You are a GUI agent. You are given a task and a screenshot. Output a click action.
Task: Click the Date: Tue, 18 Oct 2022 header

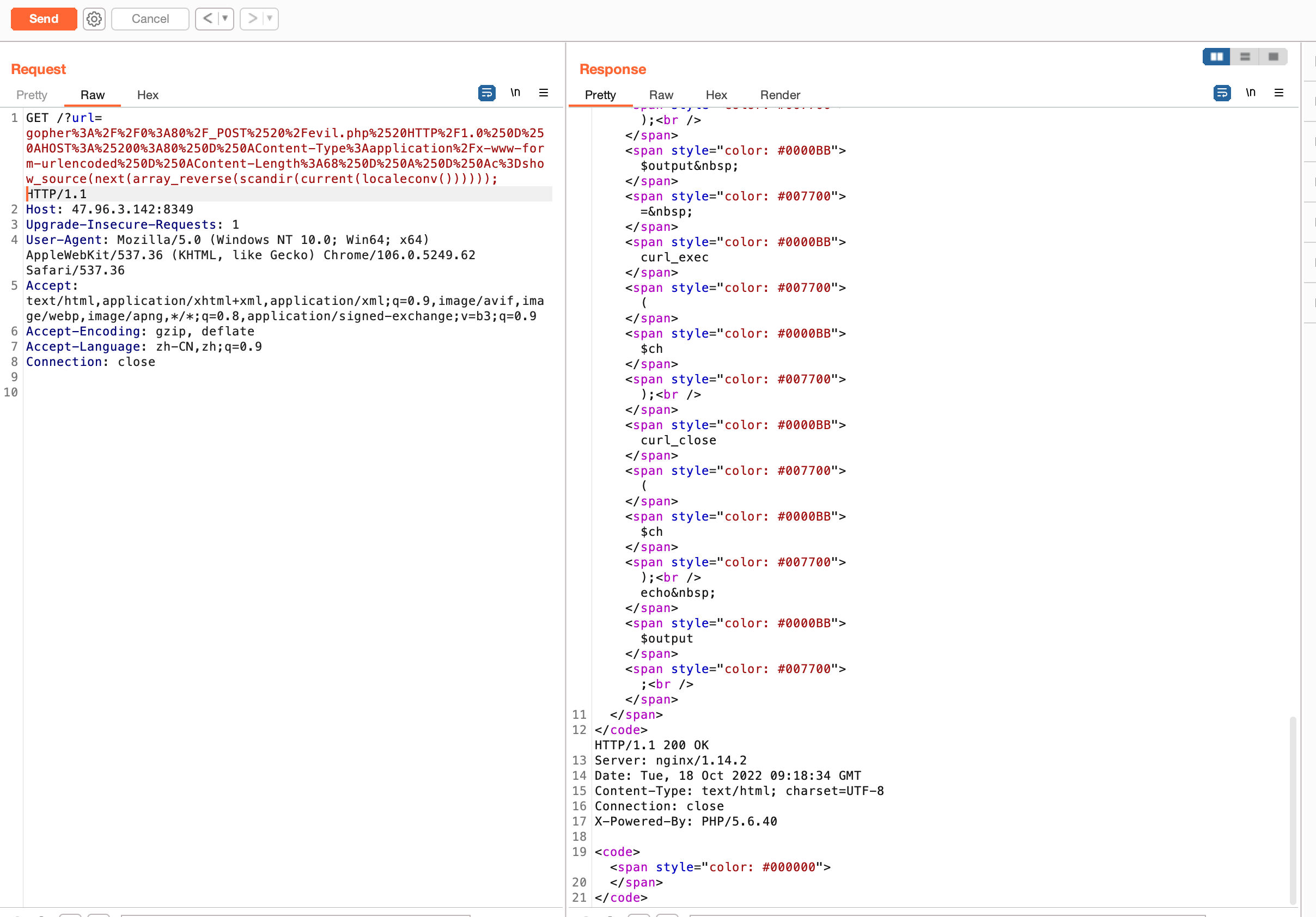(728, 776)
